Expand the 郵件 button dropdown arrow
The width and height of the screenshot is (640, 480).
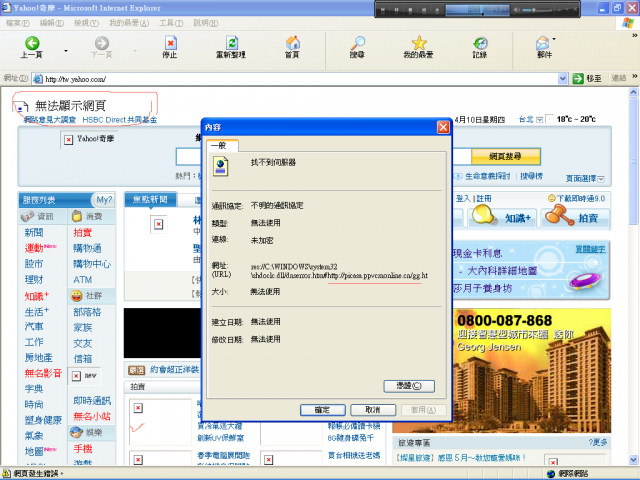[x=554, y=39]
